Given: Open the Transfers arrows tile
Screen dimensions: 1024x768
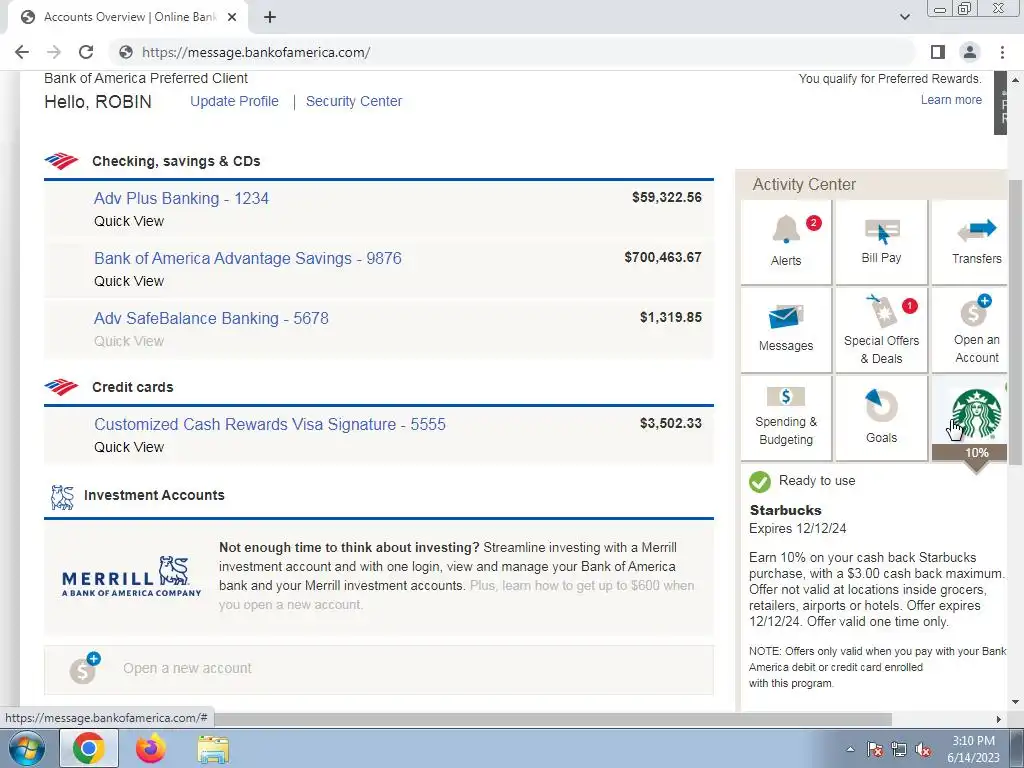Looking at the screenshot, I should (969, 242).
